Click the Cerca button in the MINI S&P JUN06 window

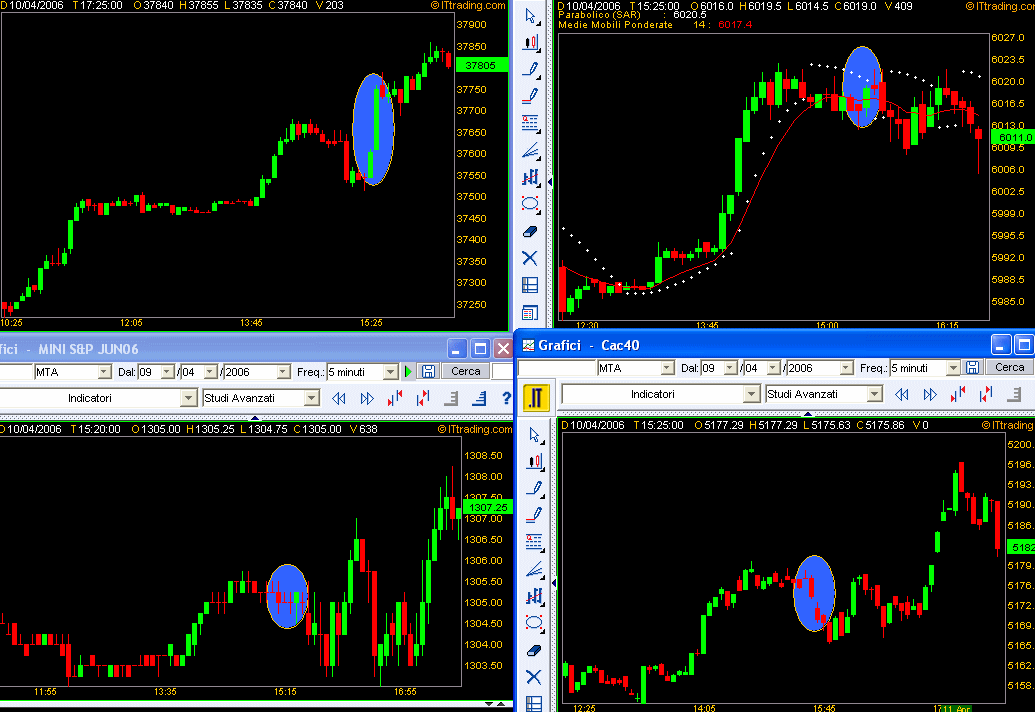click(466, 372)
